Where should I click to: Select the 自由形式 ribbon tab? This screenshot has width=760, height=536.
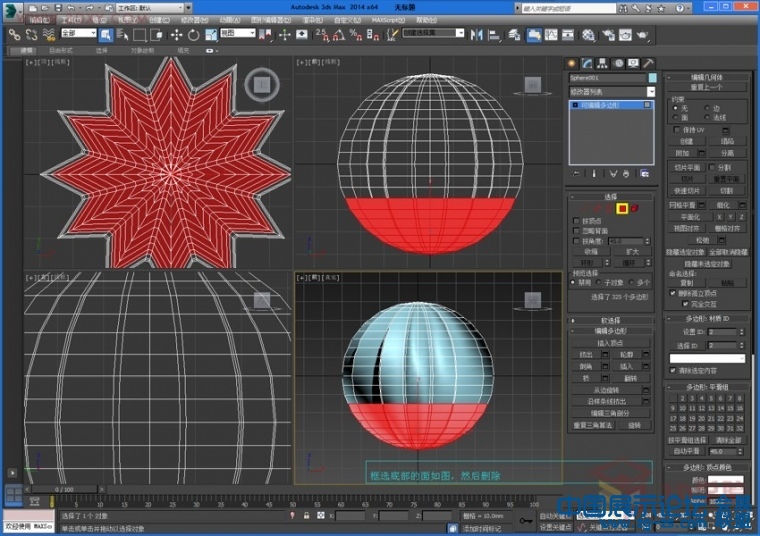point(61,50)
